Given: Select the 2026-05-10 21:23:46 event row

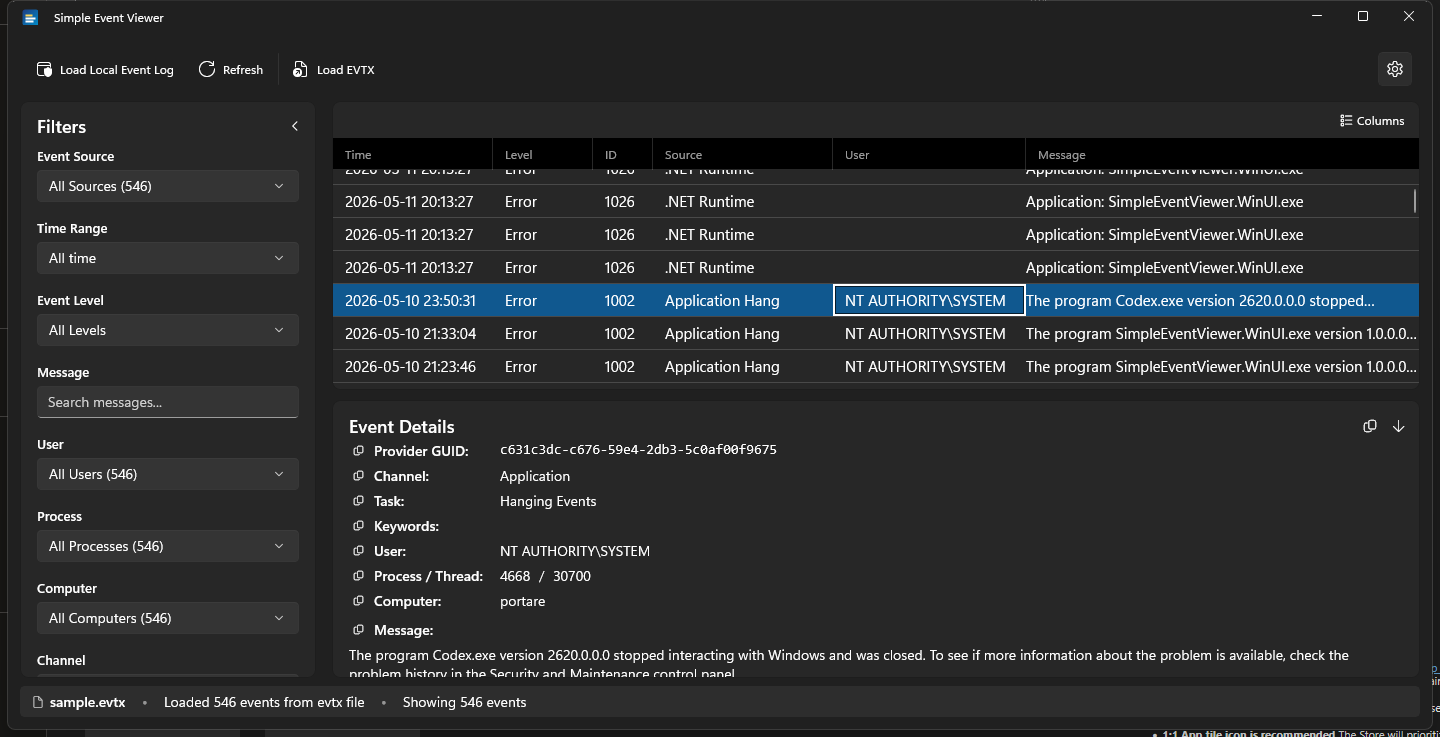Looking at the screenshot, I should (875, 366).
